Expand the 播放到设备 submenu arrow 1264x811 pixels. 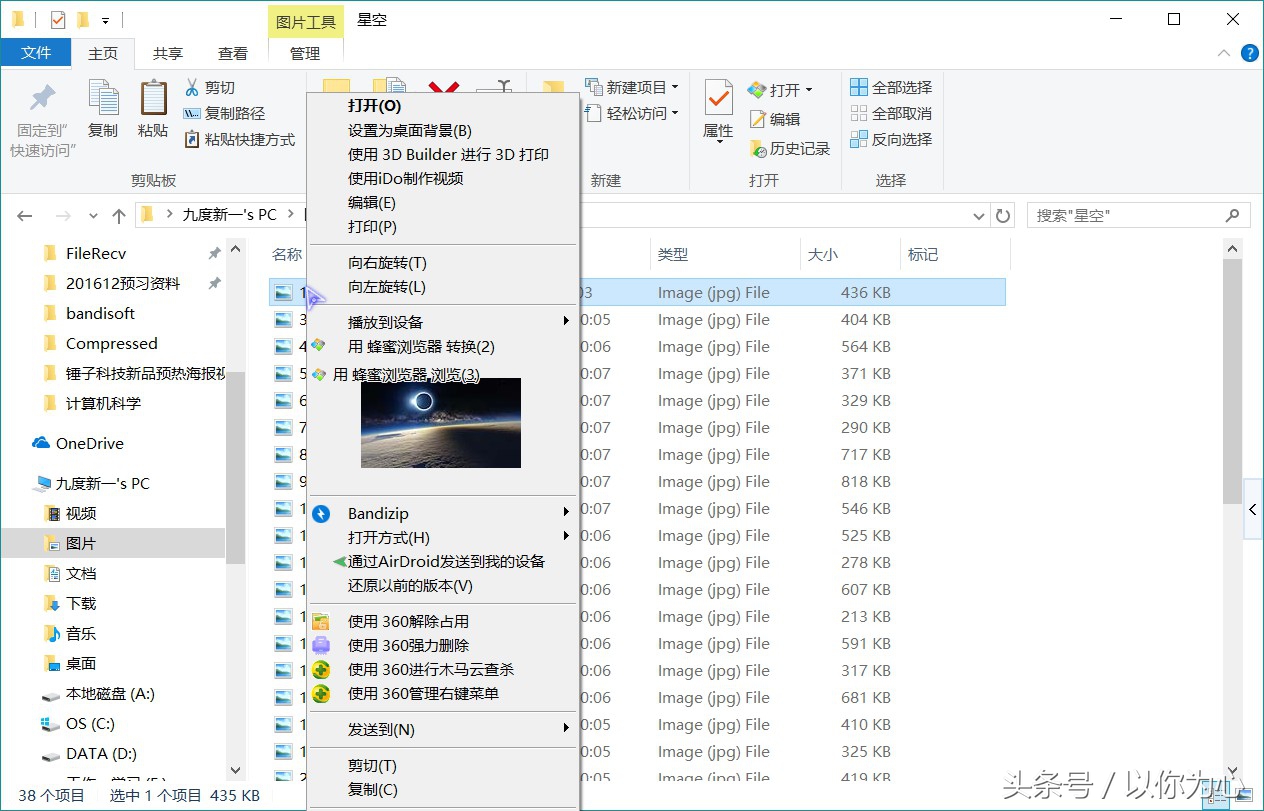[x=566, y=321]
